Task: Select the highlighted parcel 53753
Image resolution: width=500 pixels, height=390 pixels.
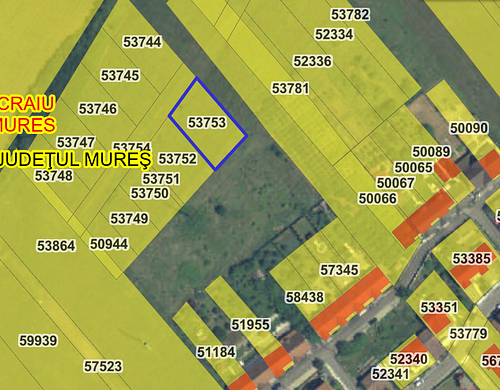Action: 208,124
